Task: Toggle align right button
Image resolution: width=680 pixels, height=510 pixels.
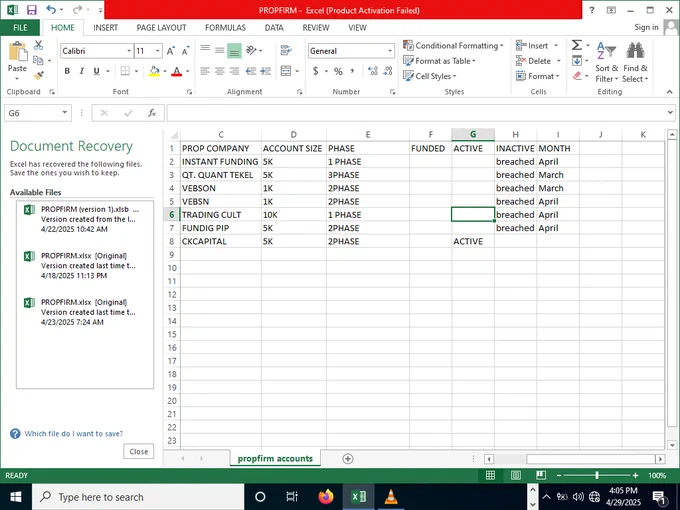Action: [234, 71]
